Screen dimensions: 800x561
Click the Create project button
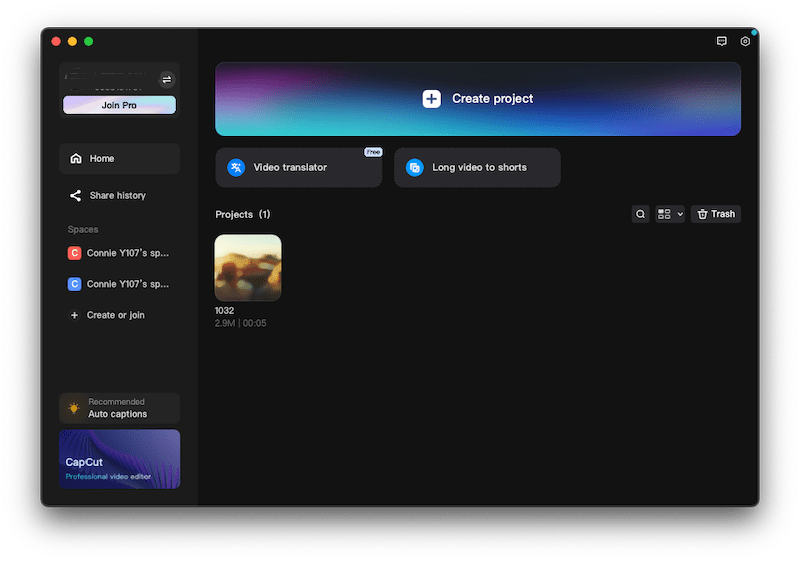tap(478, 99)
